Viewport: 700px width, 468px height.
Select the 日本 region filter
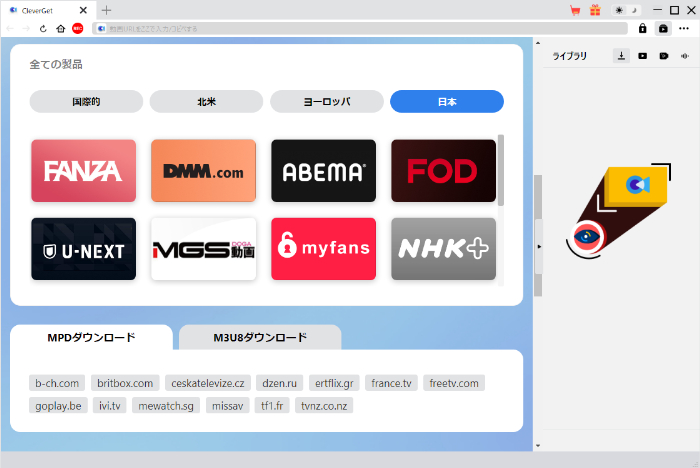(447, 101)
